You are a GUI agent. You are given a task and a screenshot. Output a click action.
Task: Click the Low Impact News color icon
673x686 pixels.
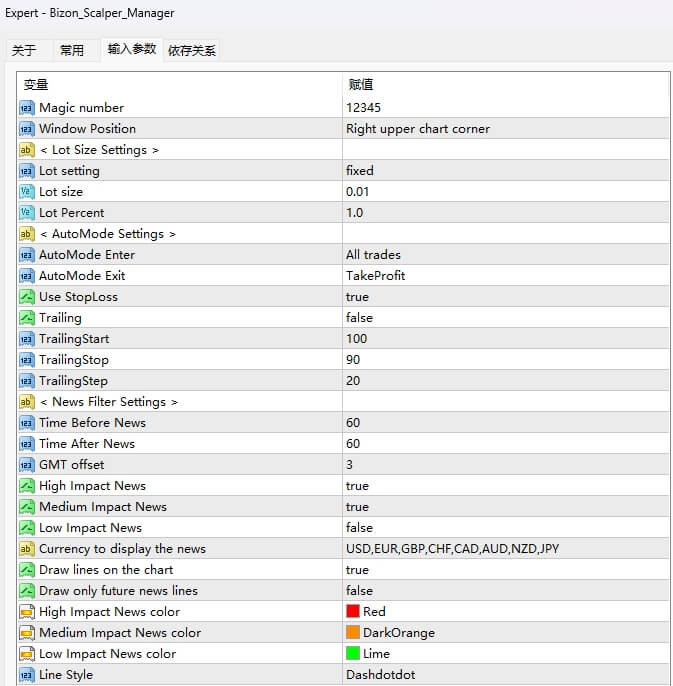(27, 654)
